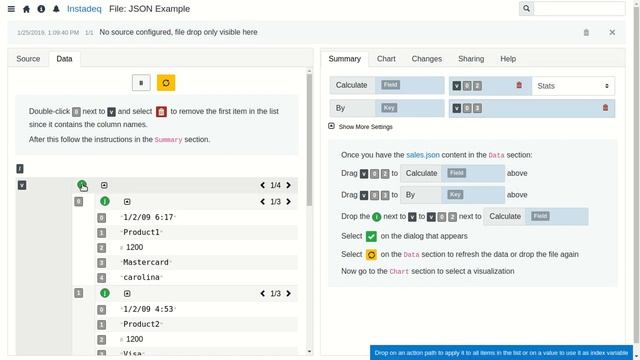Open the Summary tab
Screen dimensions: 640x360
point(344,59)
